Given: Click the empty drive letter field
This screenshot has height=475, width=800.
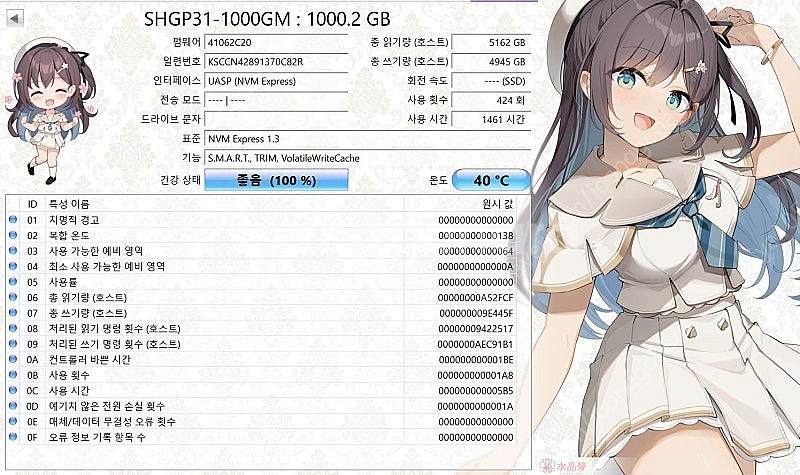Looking at the screenshot, I should click(276, 119).
